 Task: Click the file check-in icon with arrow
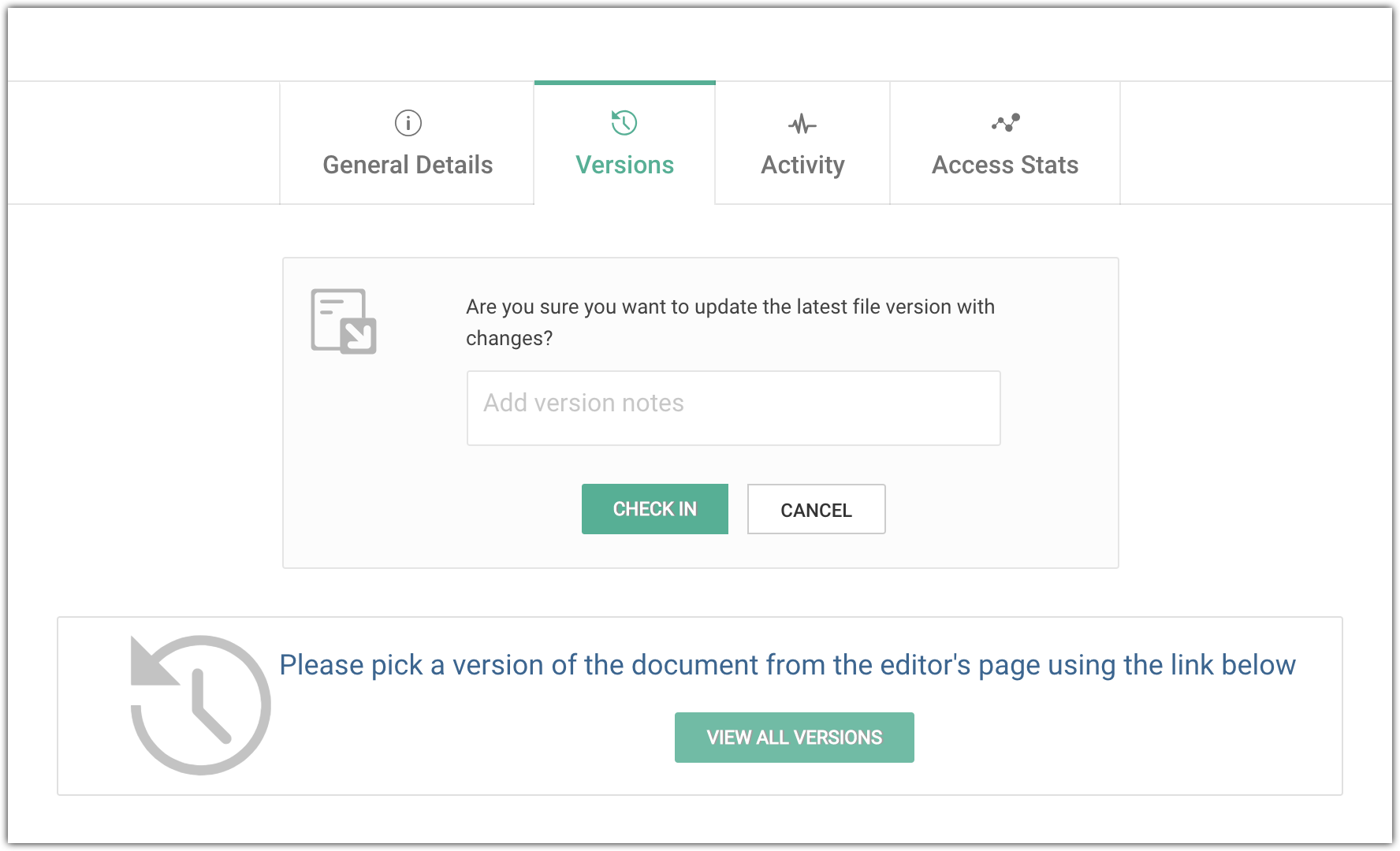point(344,321)
